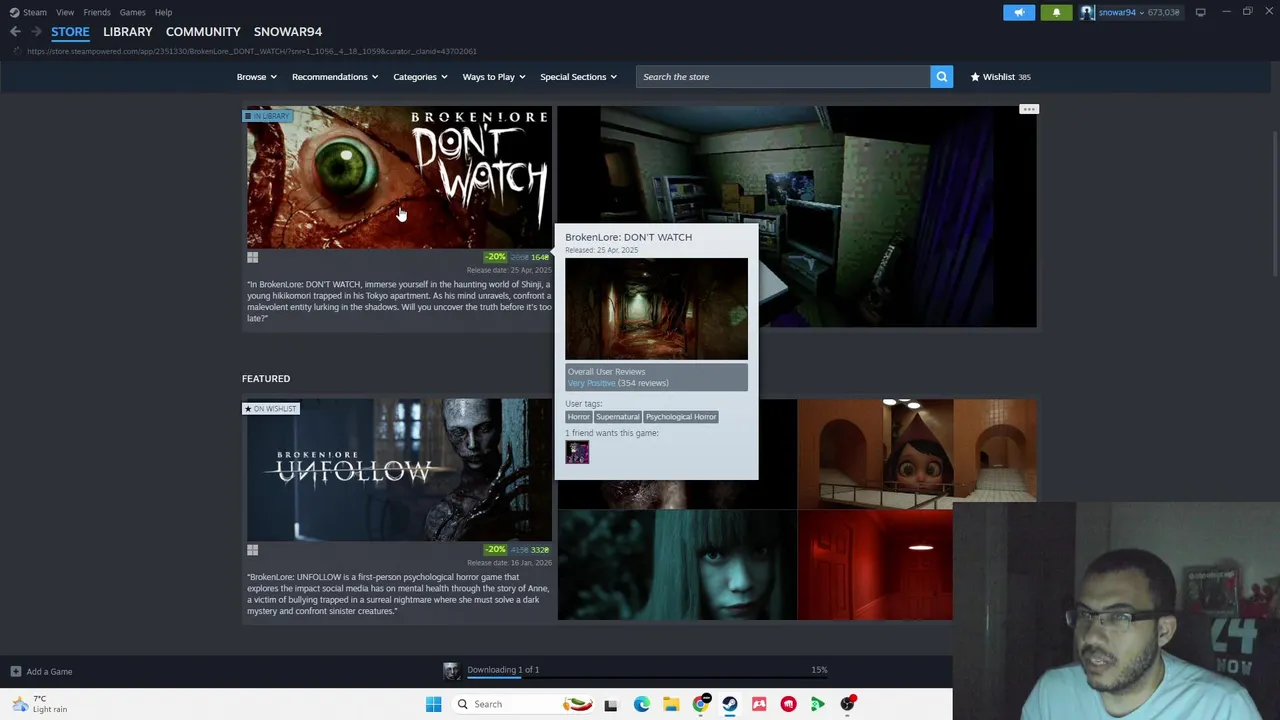Click the ON WISHLIST badge
1280x720 pixels.
tap(271, 408)
